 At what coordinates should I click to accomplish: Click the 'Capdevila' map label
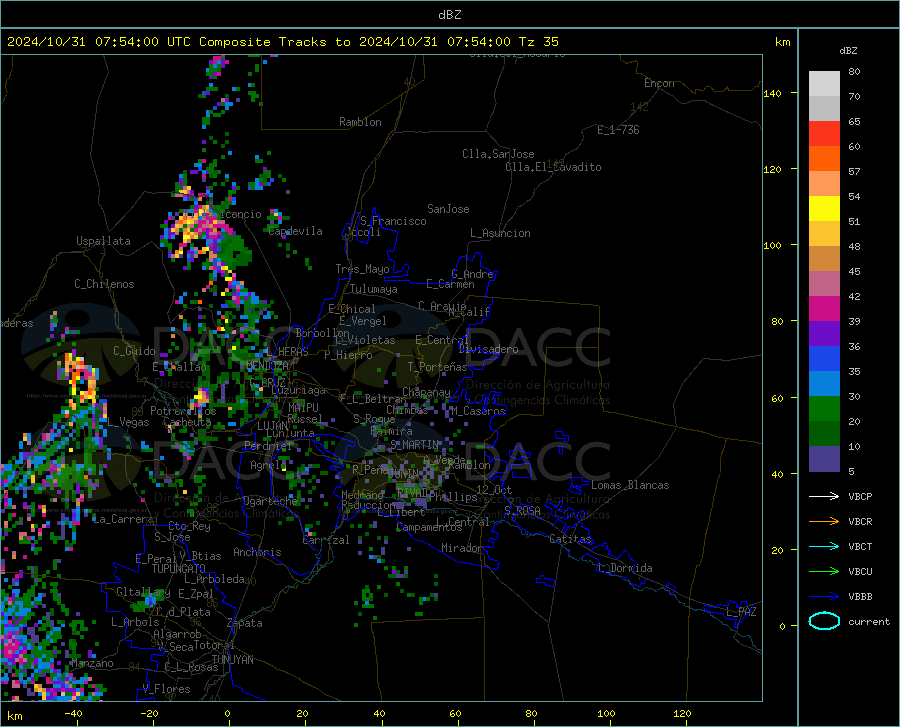tap(296, 231)
